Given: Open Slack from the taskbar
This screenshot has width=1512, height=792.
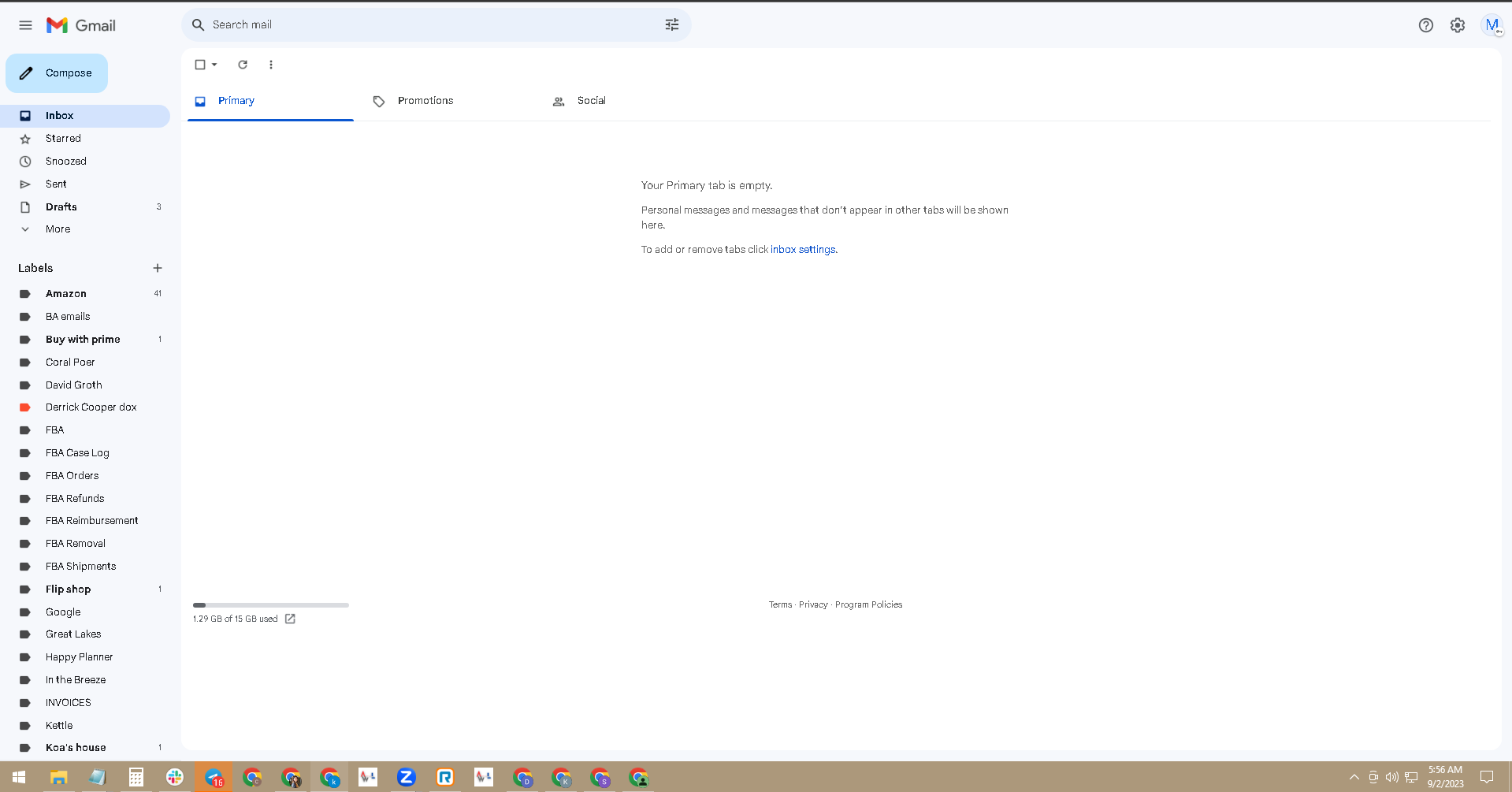Looking at the screenshot, I should [175, 777].
